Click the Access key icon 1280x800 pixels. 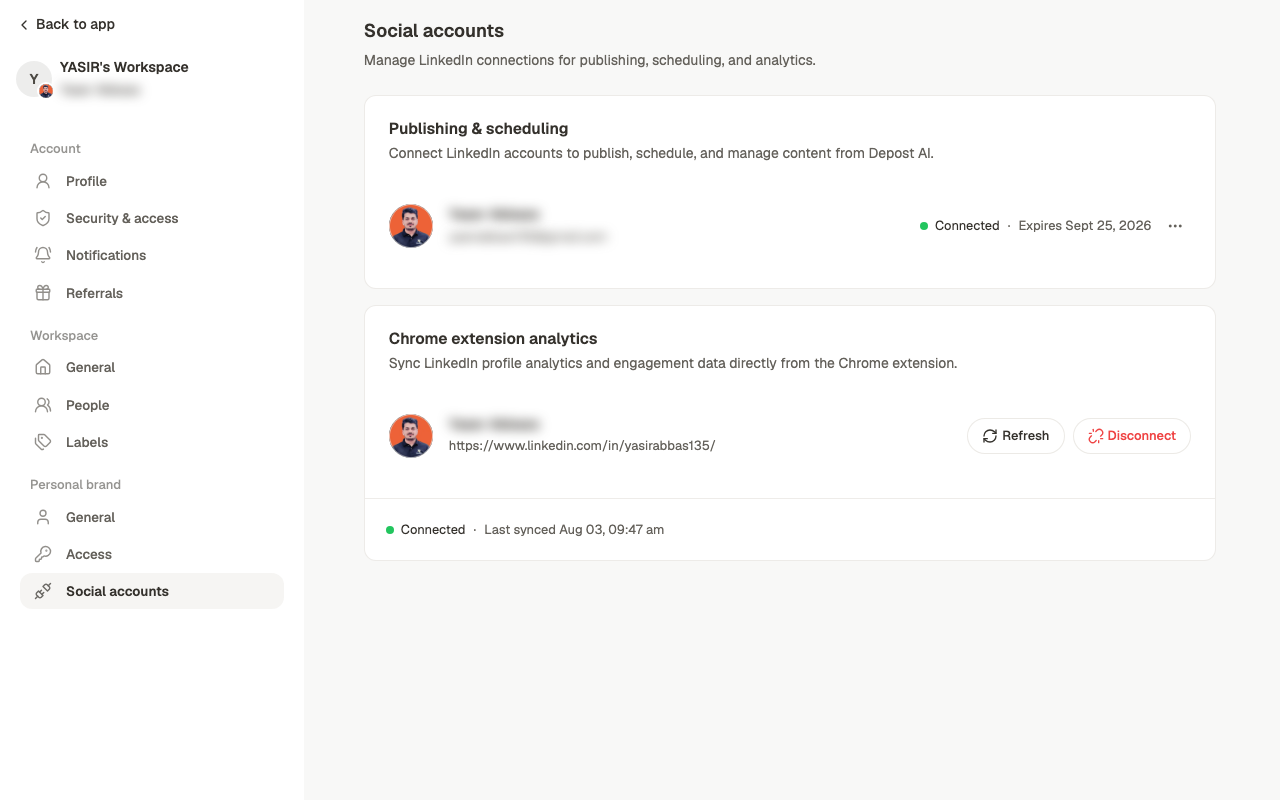[43, 554]
